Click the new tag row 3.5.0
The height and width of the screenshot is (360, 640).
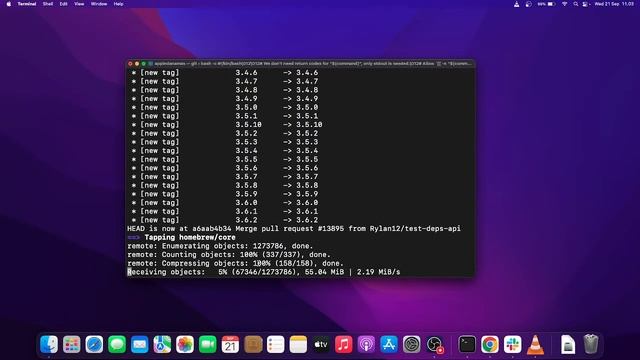(224, 107)
